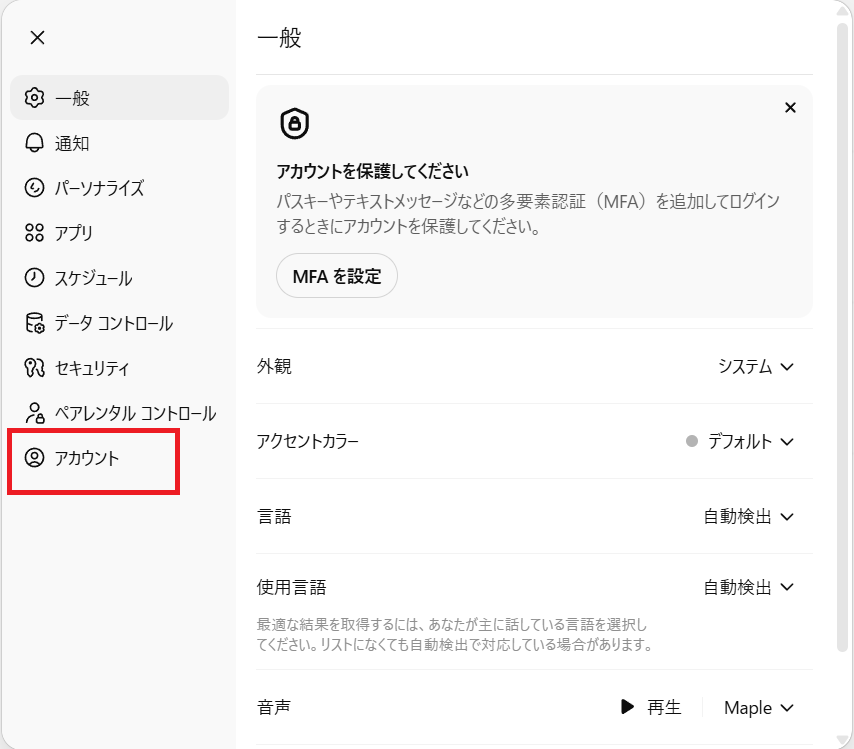Select the データ コントロール database icon
The image size is (854, 749).
[x=34, y=323]
